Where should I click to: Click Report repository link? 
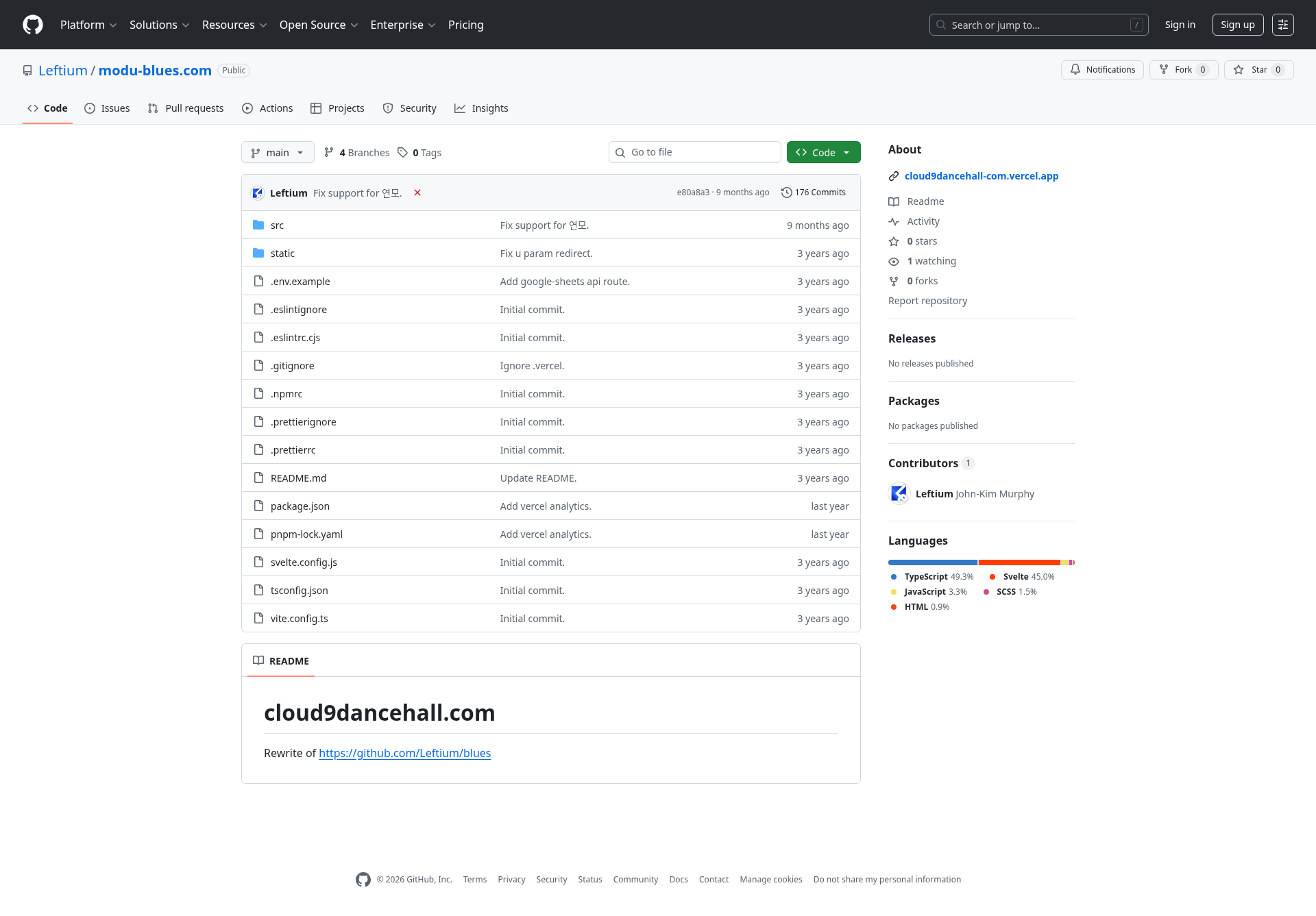[x=928, y=301]
